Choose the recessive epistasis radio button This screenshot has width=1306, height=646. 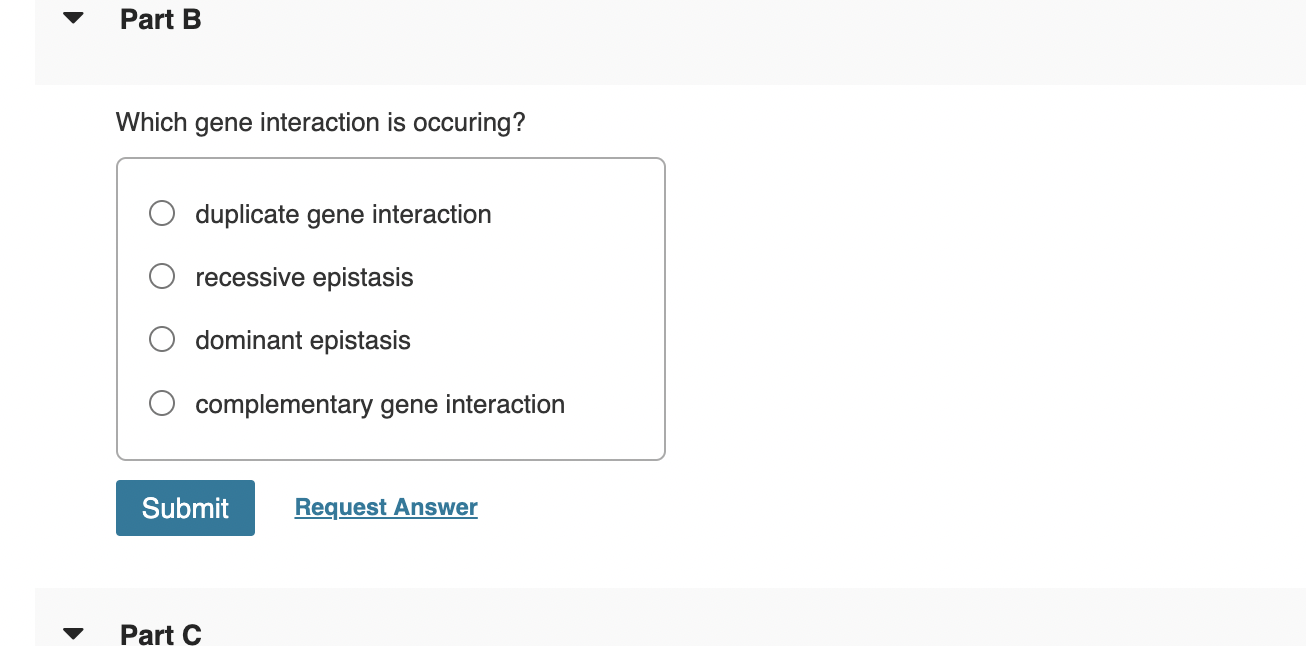162,277
